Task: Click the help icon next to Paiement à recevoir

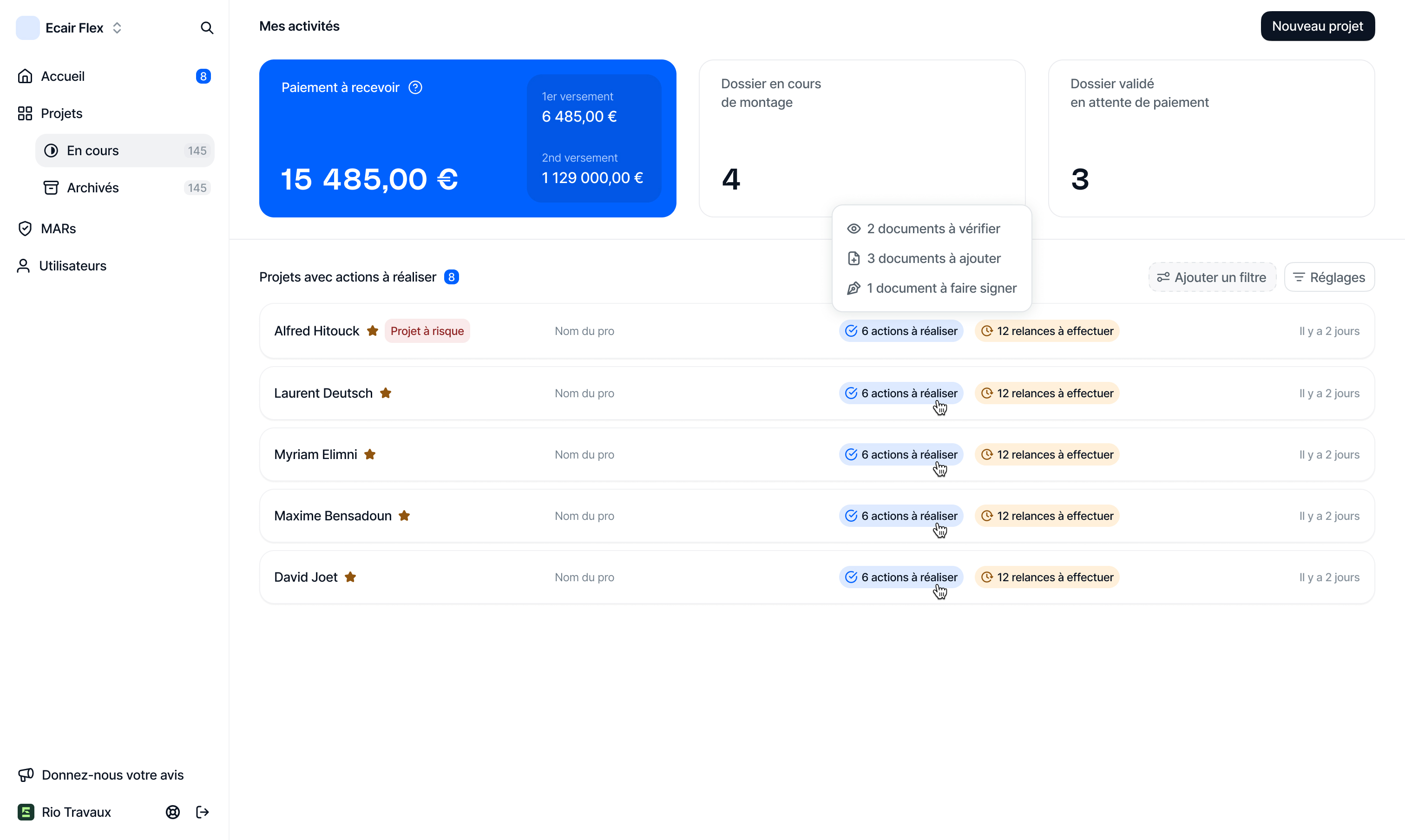Action: 415,88
